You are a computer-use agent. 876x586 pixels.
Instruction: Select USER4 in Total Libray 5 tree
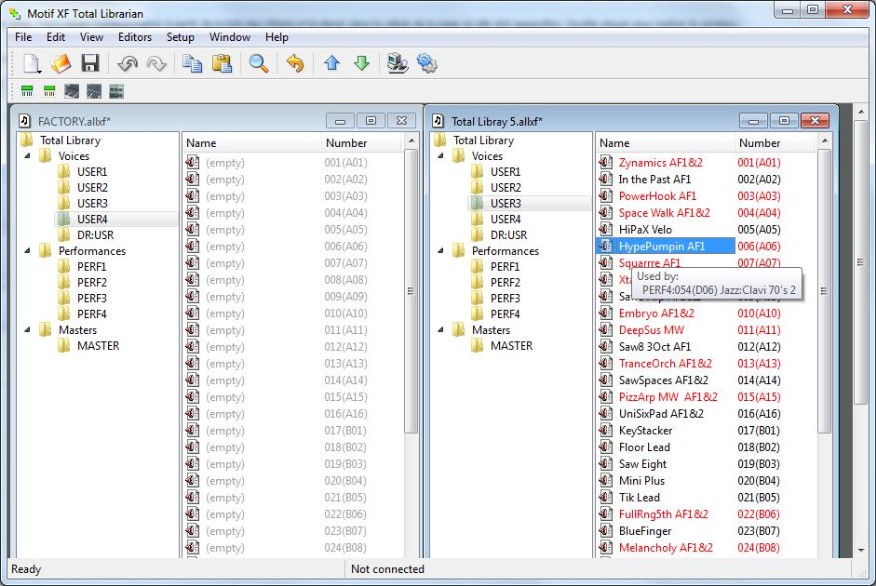click(x=506, y=219)
